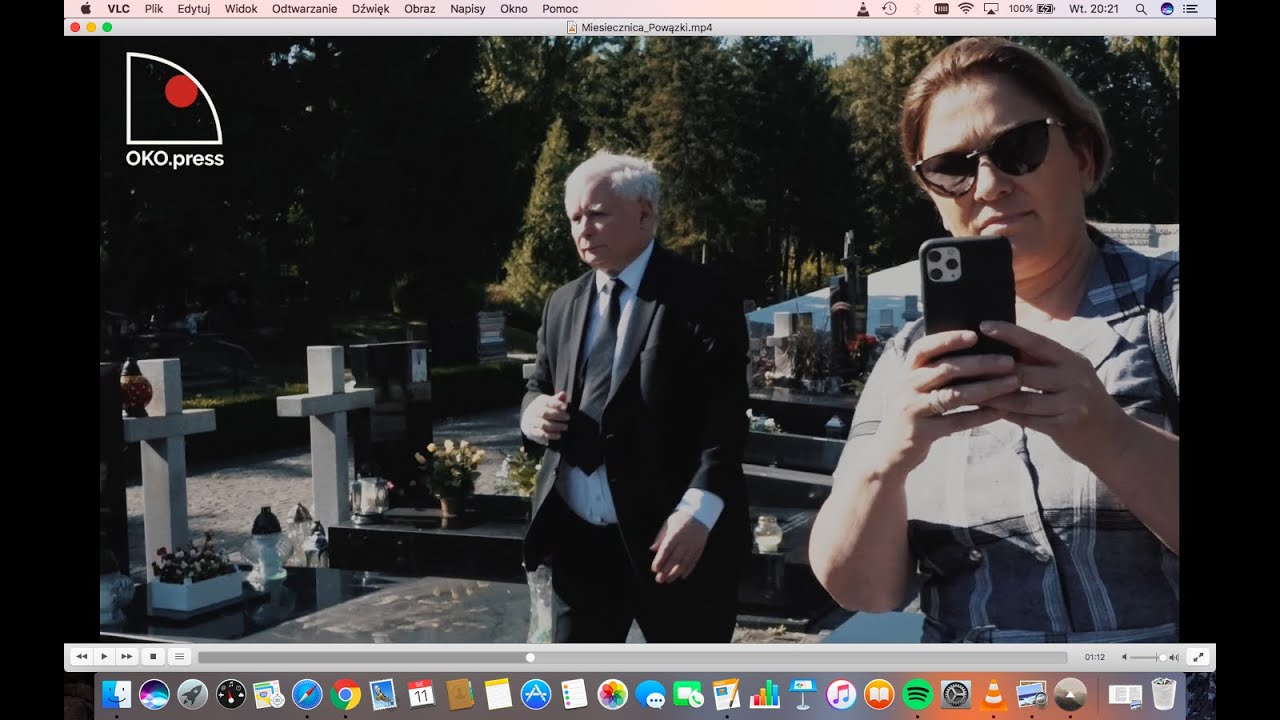
Task: Open the Trash in the Dock
Action: pyautogui.click(x=1164, y=694)
